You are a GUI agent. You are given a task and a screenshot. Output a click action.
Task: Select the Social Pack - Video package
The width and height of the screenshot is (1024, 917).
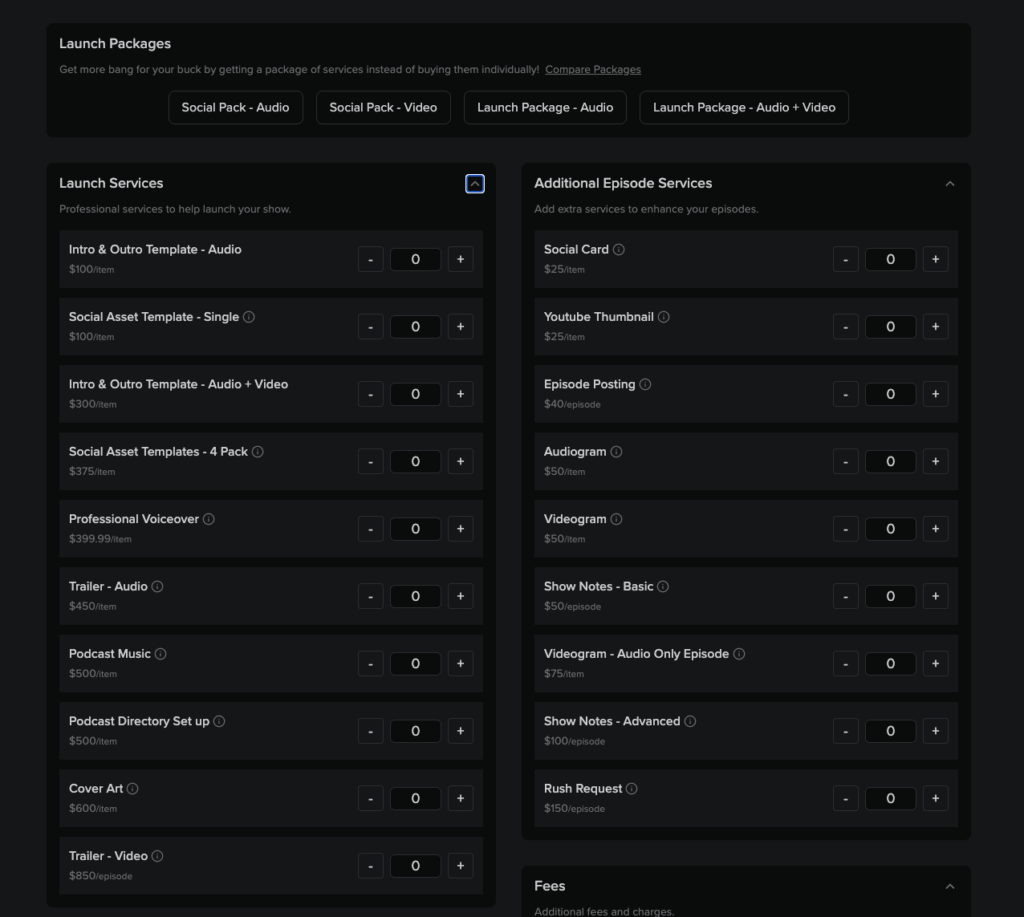383,108
